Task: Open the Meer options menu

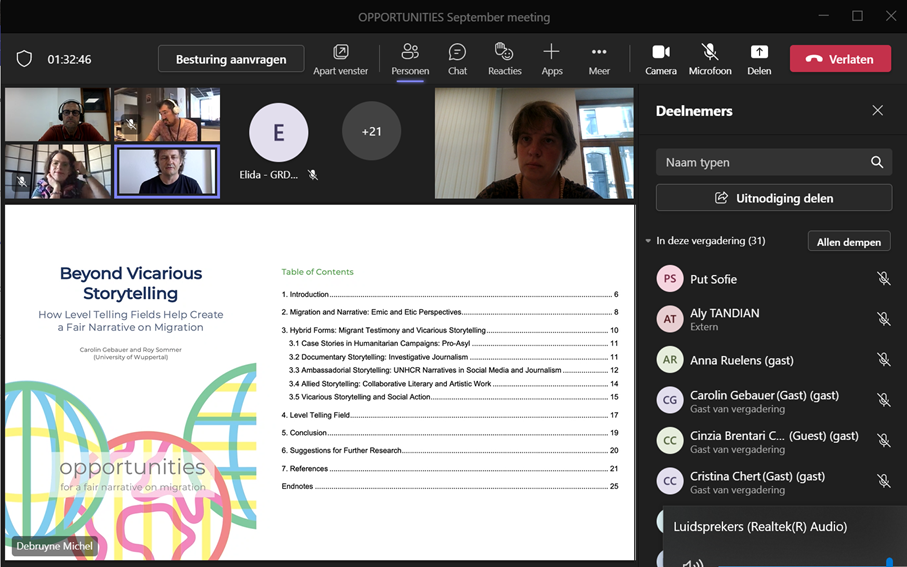Action: [x=599, y=59]
